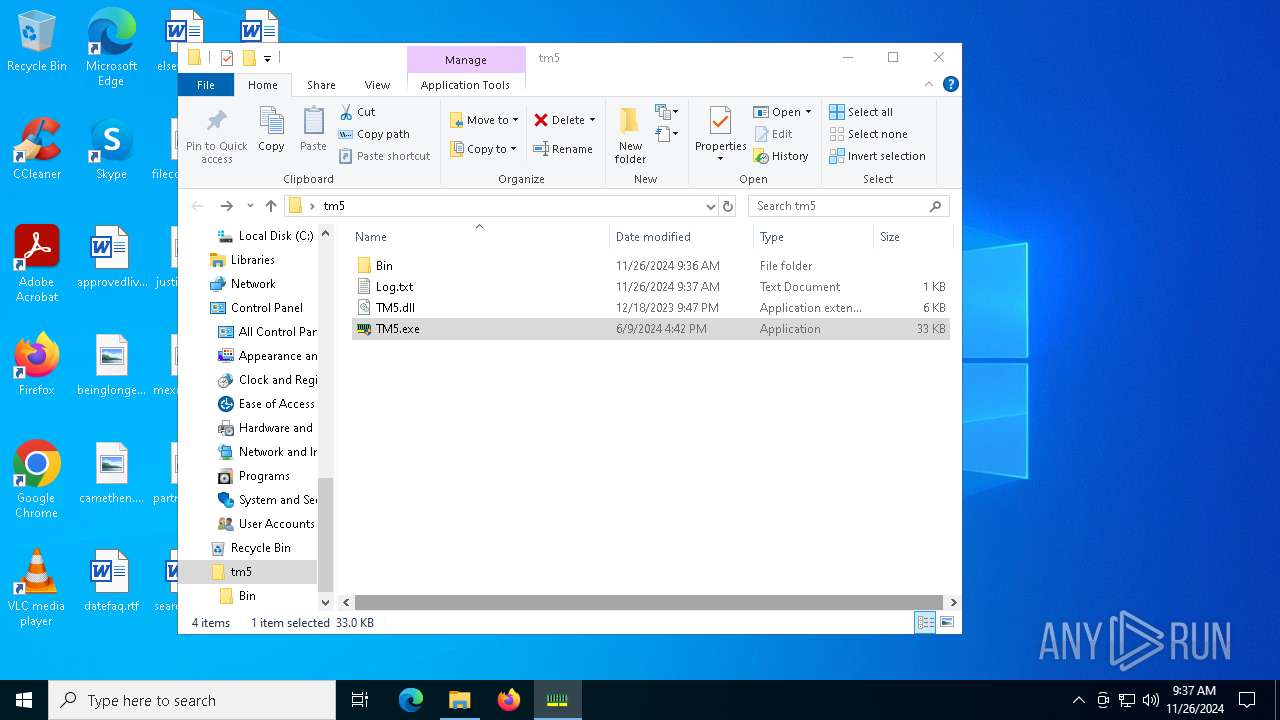Select the TM5.exe file
The width and height of the screenshot is (1280, 720).
pyautogui.click(x=650, y=329)
